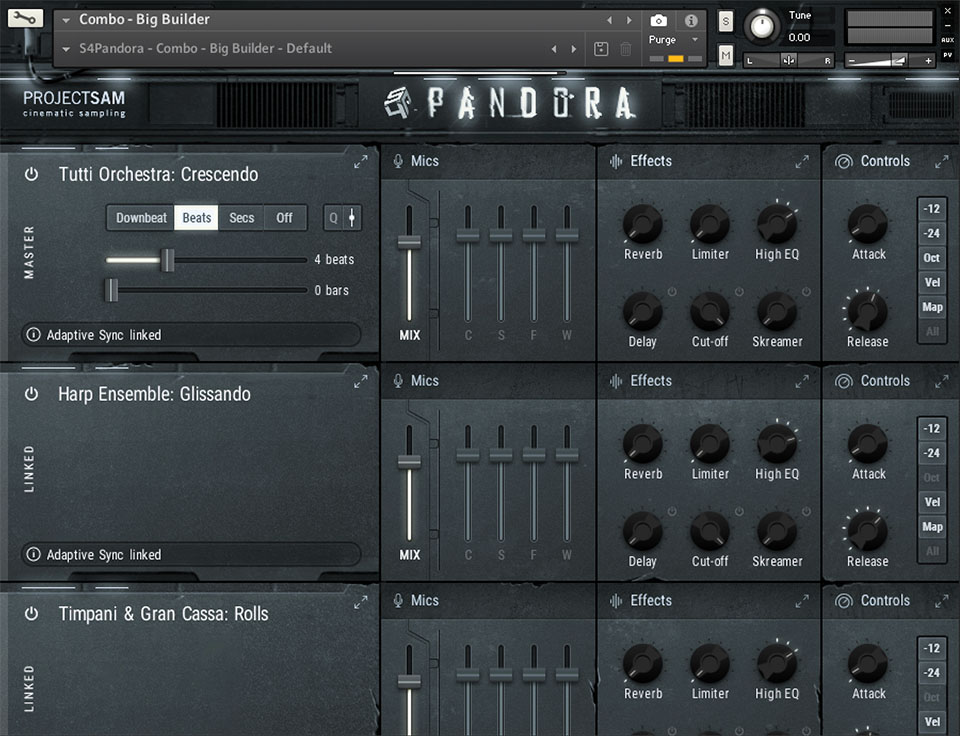Toggle Oct button in first Controls
Image resolution: width=960 pixels, height=736 pixels.
(x=932, y=258)
